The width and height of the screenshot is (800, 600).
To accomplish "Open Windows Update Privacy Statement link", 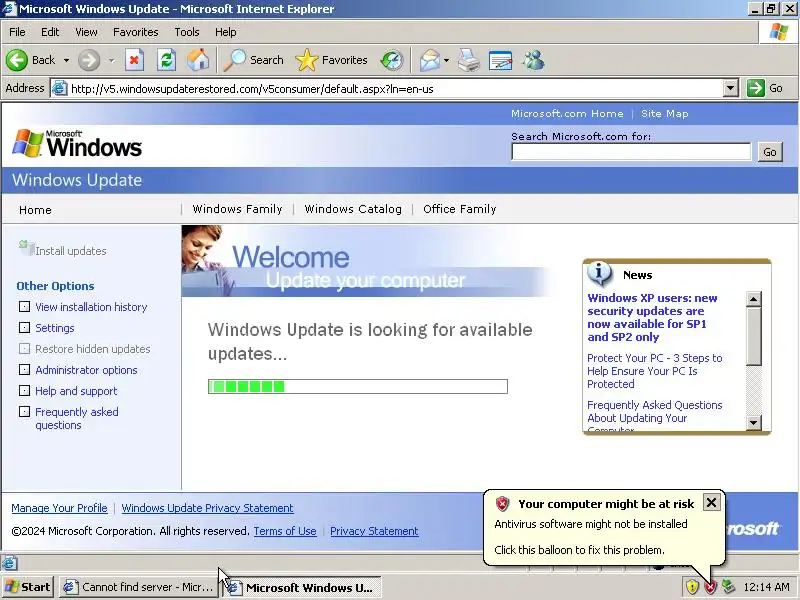I will (x=207, y=508).
